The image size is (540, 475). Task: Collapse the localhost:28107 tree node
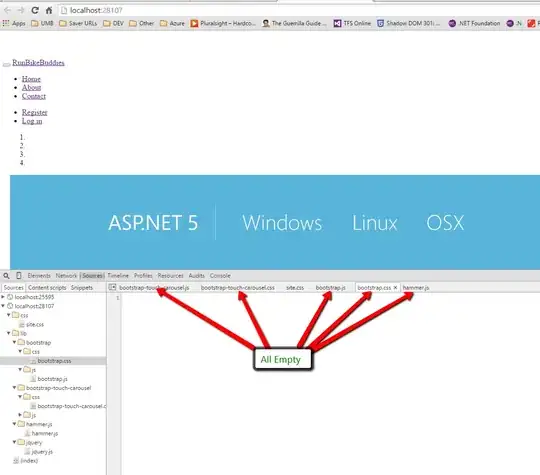[3, 306]
